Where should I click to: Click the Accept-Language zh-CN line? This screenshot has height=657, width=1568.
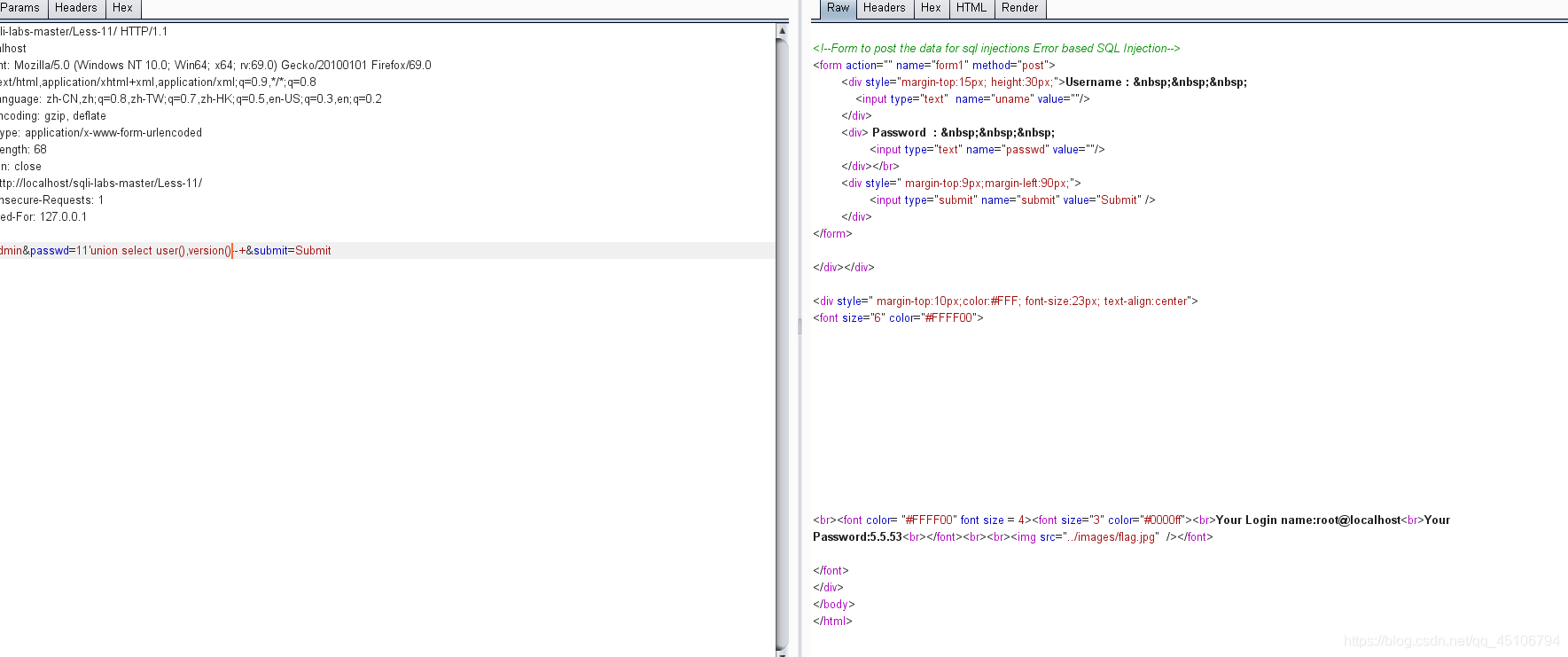coord(191,99)
